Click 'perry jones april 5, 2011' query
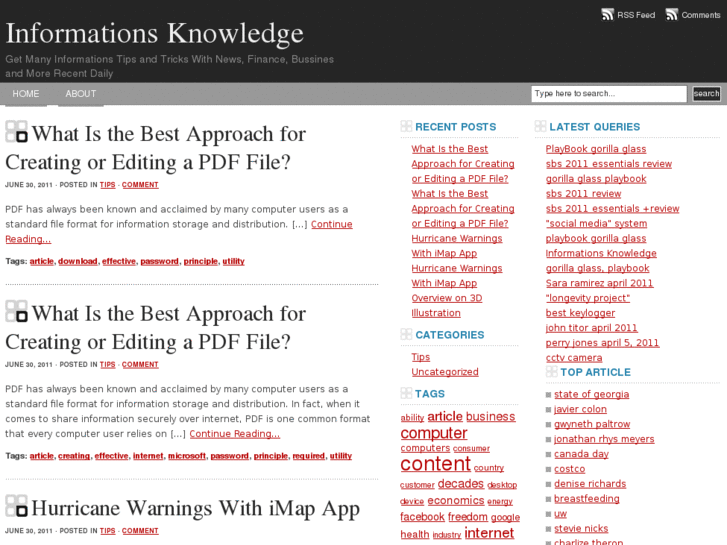The image size is (727, 545). pyautogui.click(x=602, y=343)
